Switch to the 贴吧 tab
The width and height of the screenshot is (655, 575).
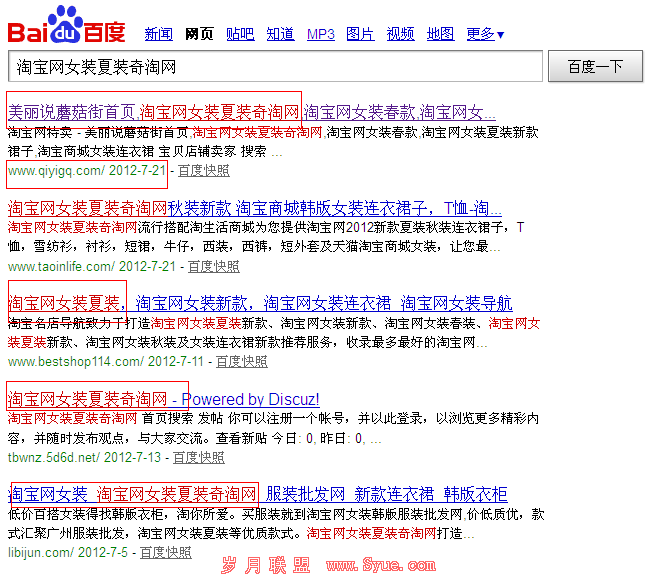coord(240,34)
